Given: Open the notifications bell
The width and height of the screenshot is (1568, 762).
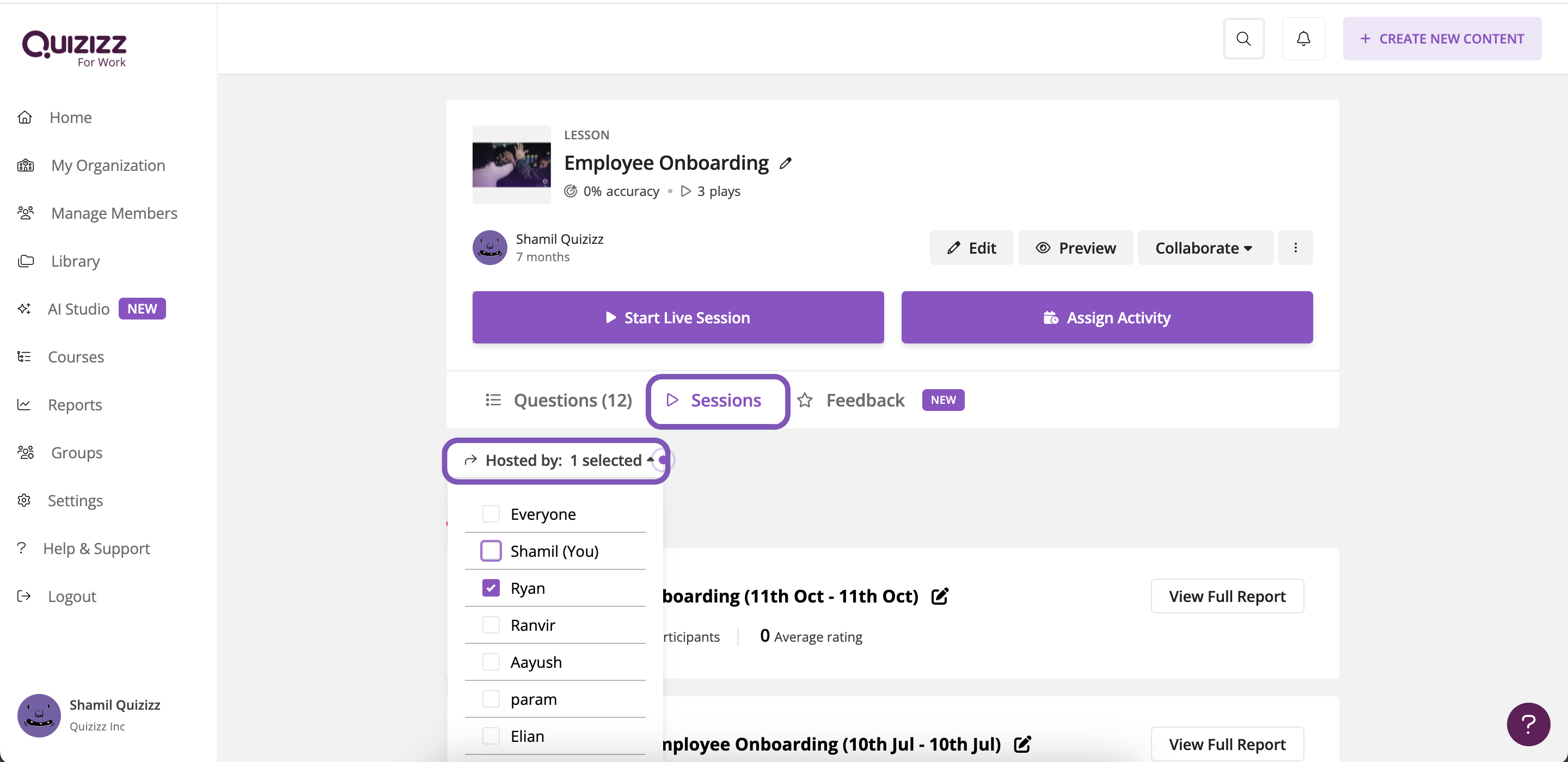Looking at the screenshot, I should point(1303,39).
